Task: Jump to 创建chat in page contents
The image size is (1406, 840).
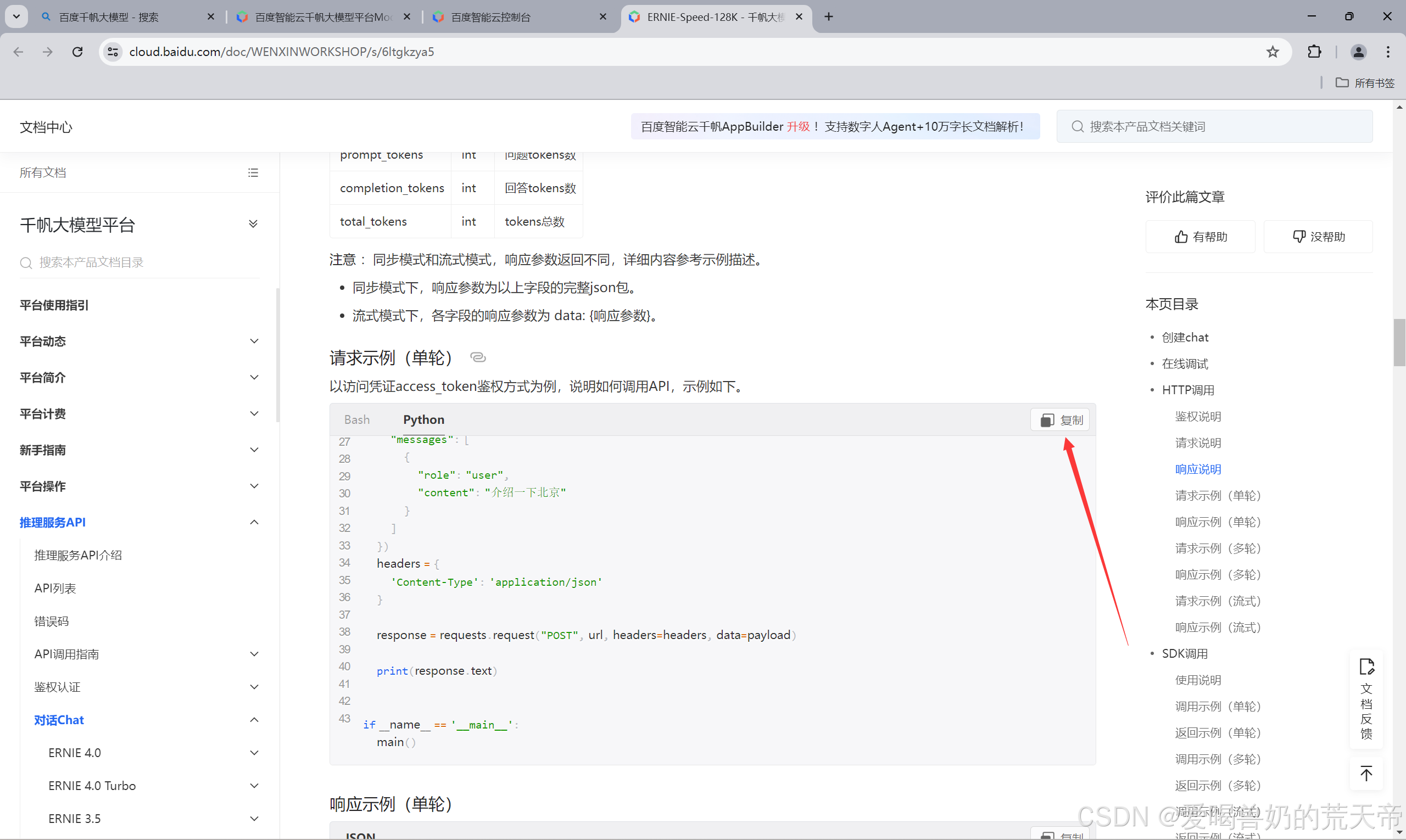Action: point(1185,337)
